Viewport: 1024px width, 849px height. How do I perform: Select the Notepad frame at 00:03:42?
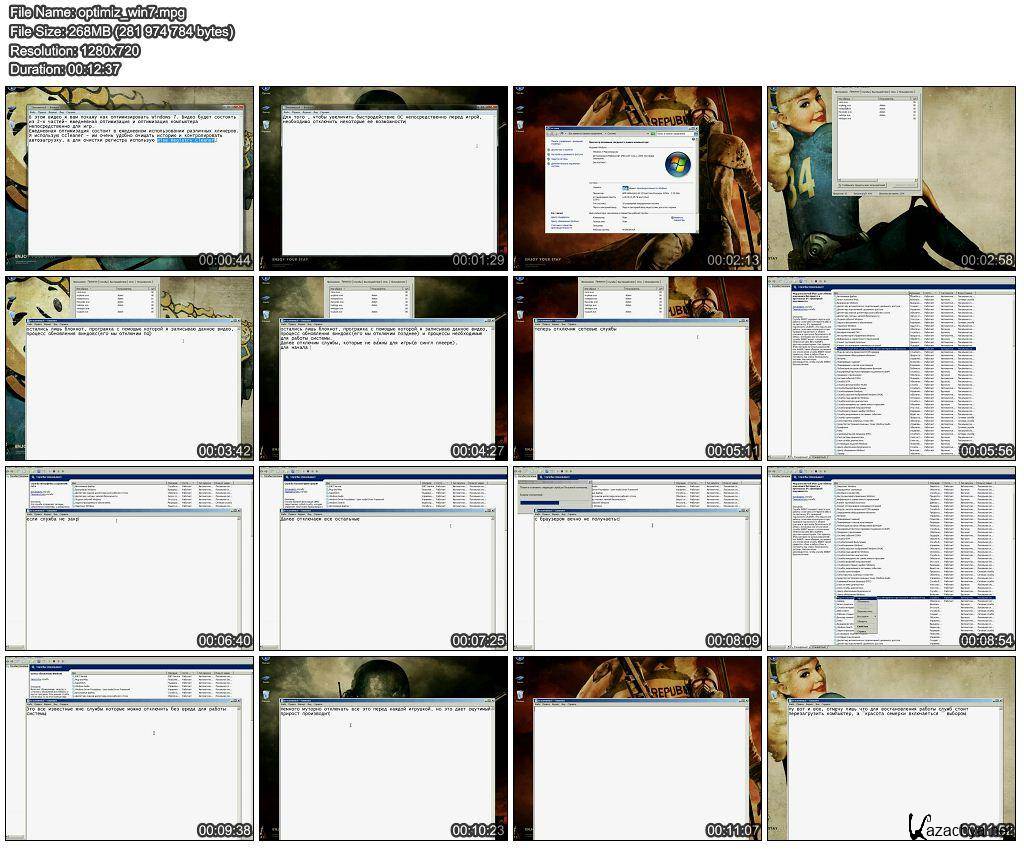tap(129, 368)
